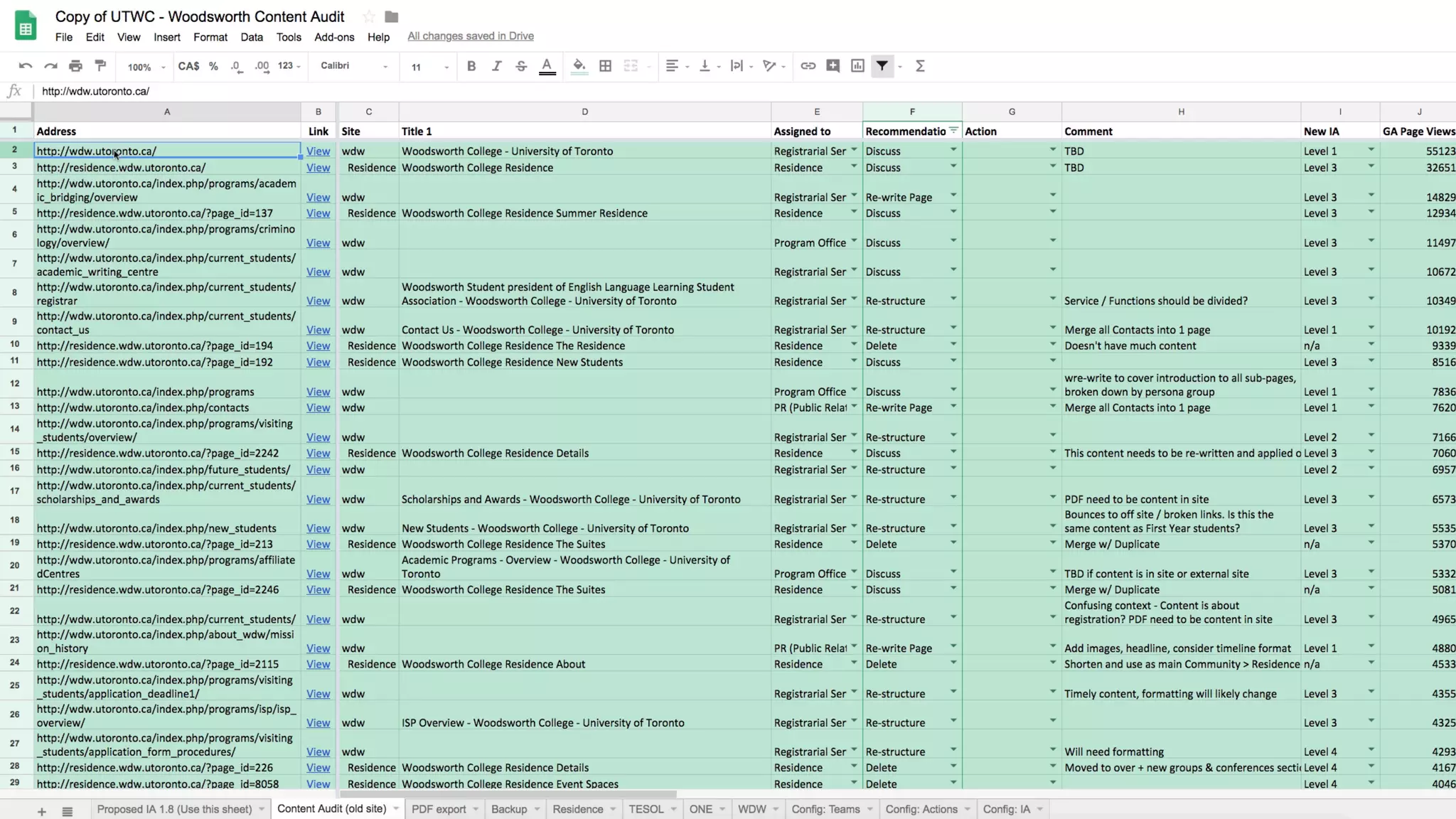Screen dimensions: 1456x819
Task: Open the Borders tool
Action: point(605,66)
